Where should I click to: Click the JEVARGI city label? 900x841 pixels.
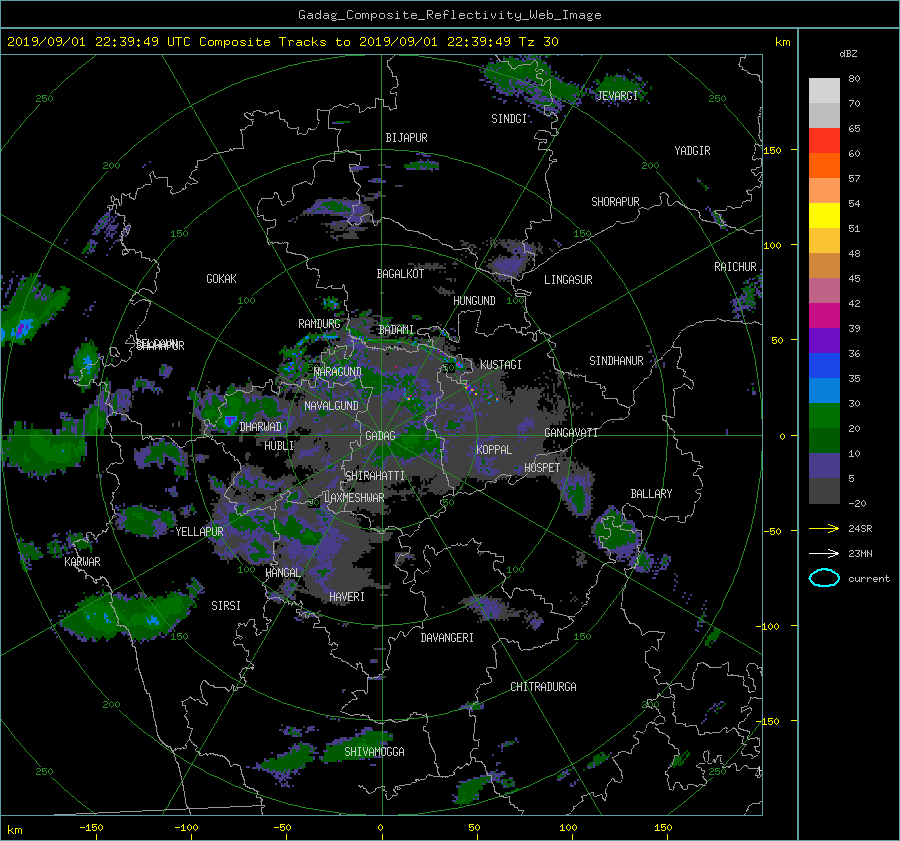(617, 96)
